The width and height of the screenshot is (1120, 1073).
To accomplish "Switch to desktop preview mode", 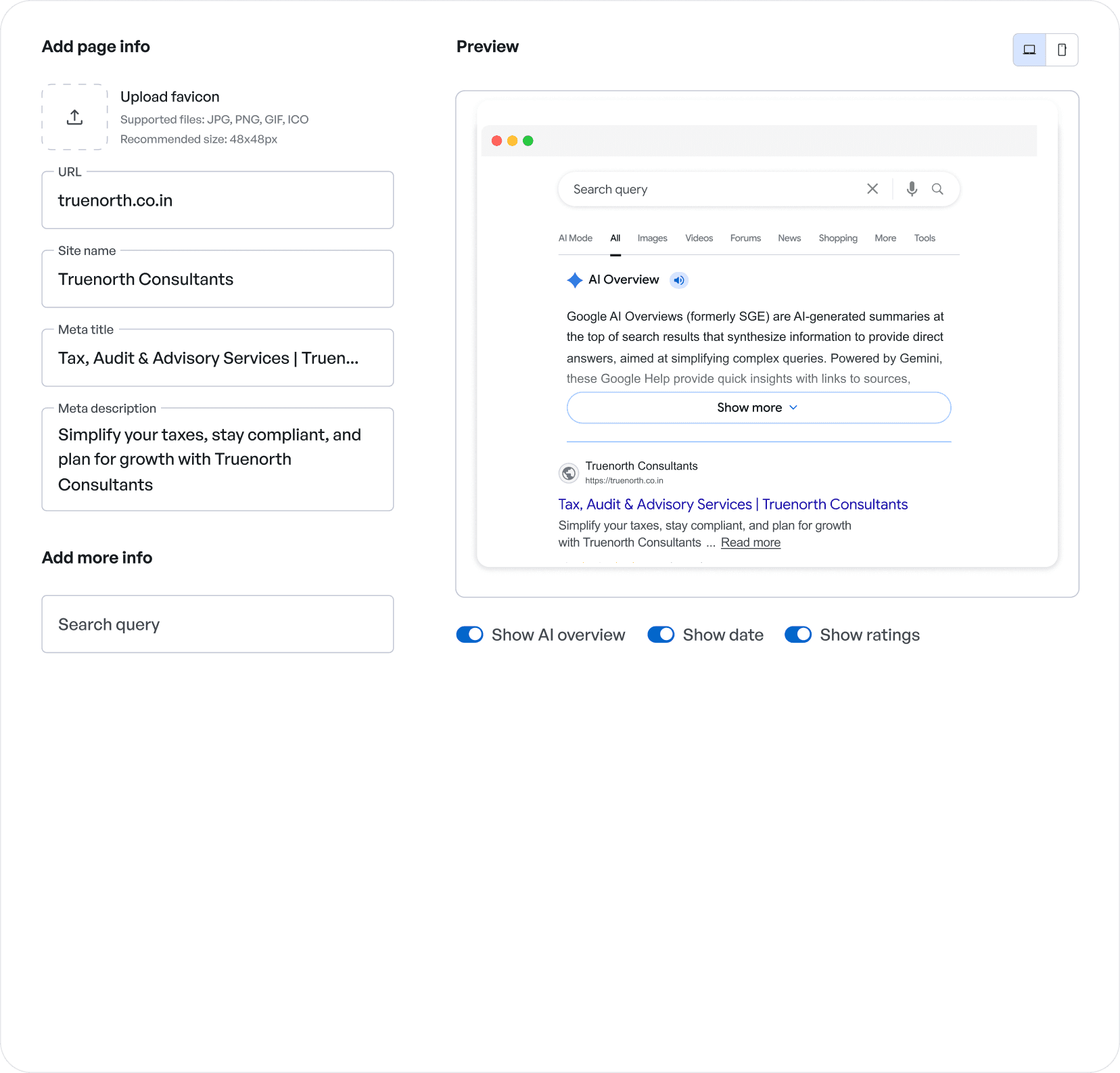I will pyautogui.click(x=1029, y=50).
